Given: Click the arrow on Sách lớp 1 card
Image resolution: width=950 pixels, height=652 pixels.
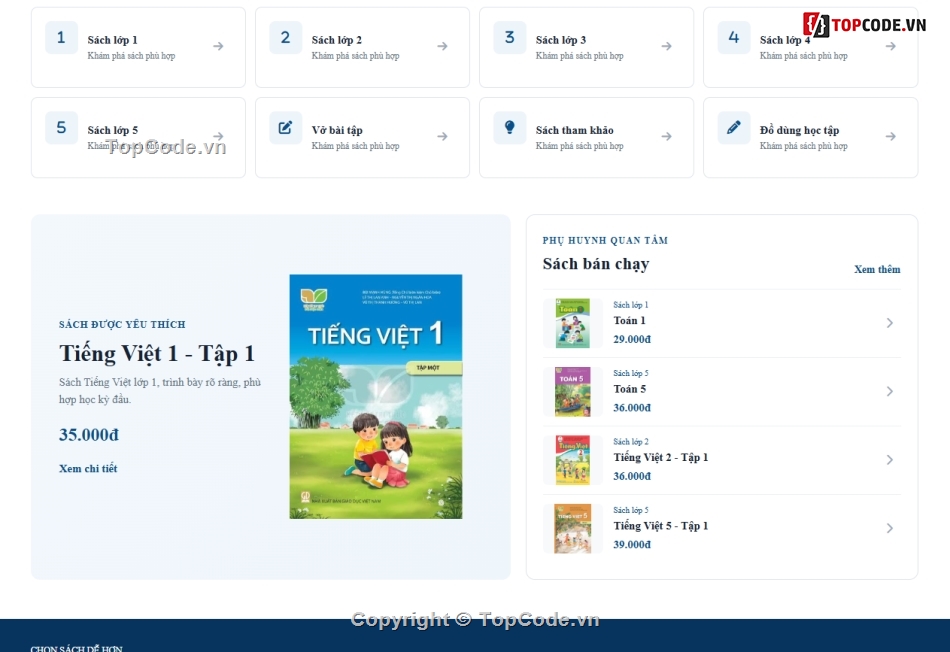Looking at the screenshot, I should (218, 46).
